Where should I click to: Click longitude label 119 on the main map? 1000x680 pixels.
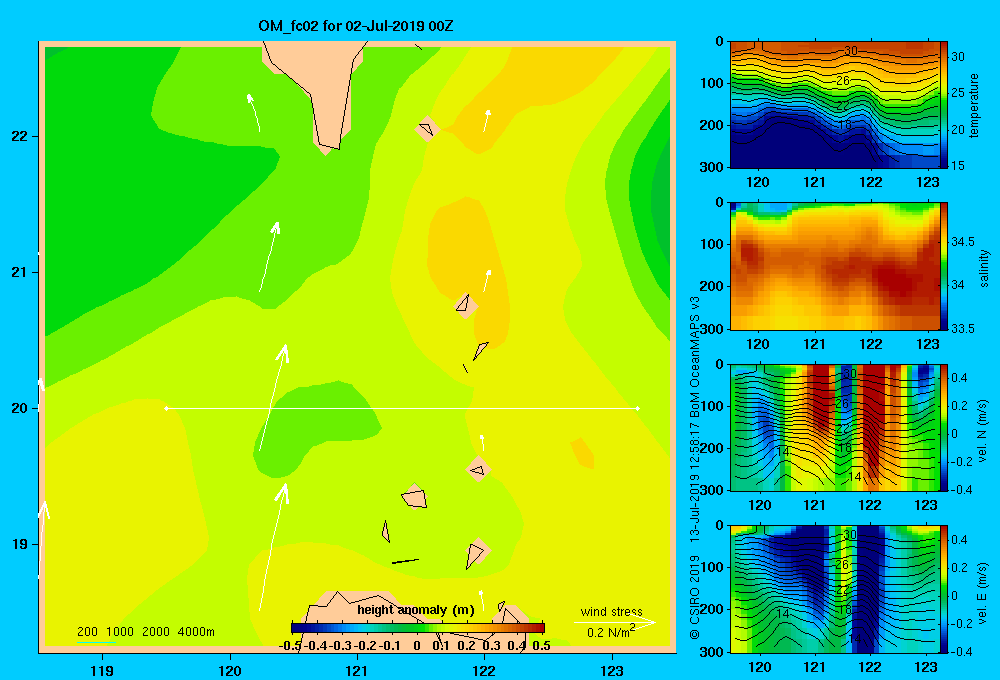[x=102, y=670]
